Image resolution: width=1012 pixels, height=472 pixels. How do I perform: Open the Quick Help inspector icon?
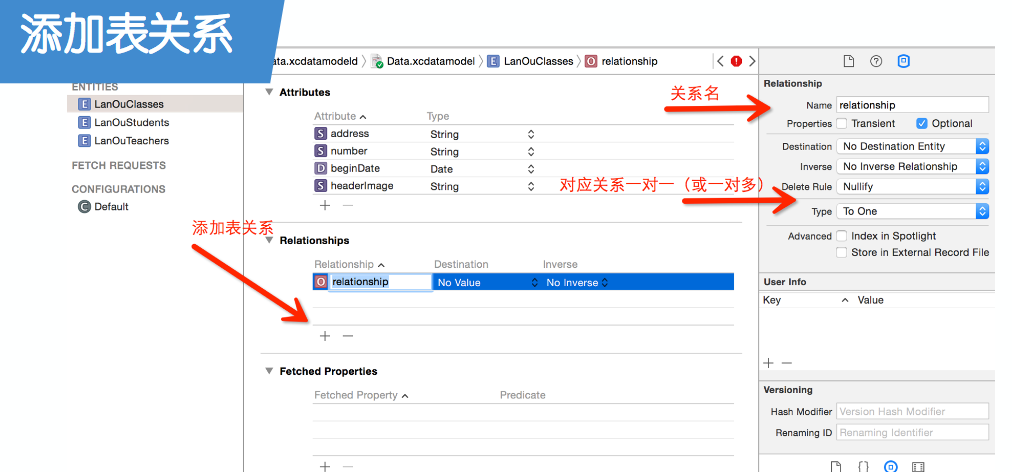(x=876, y=62)
